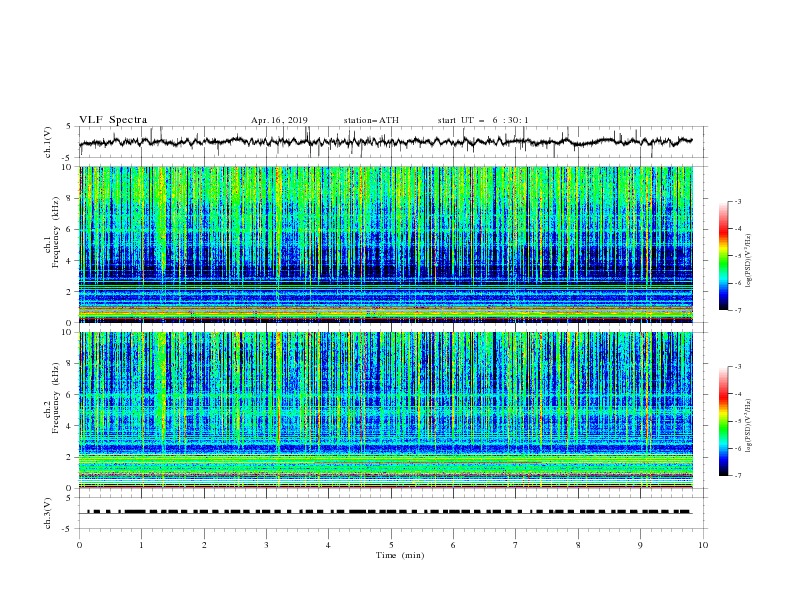Click the "2" kHz tick on ch.2 frequency axis

click(70, 457)
